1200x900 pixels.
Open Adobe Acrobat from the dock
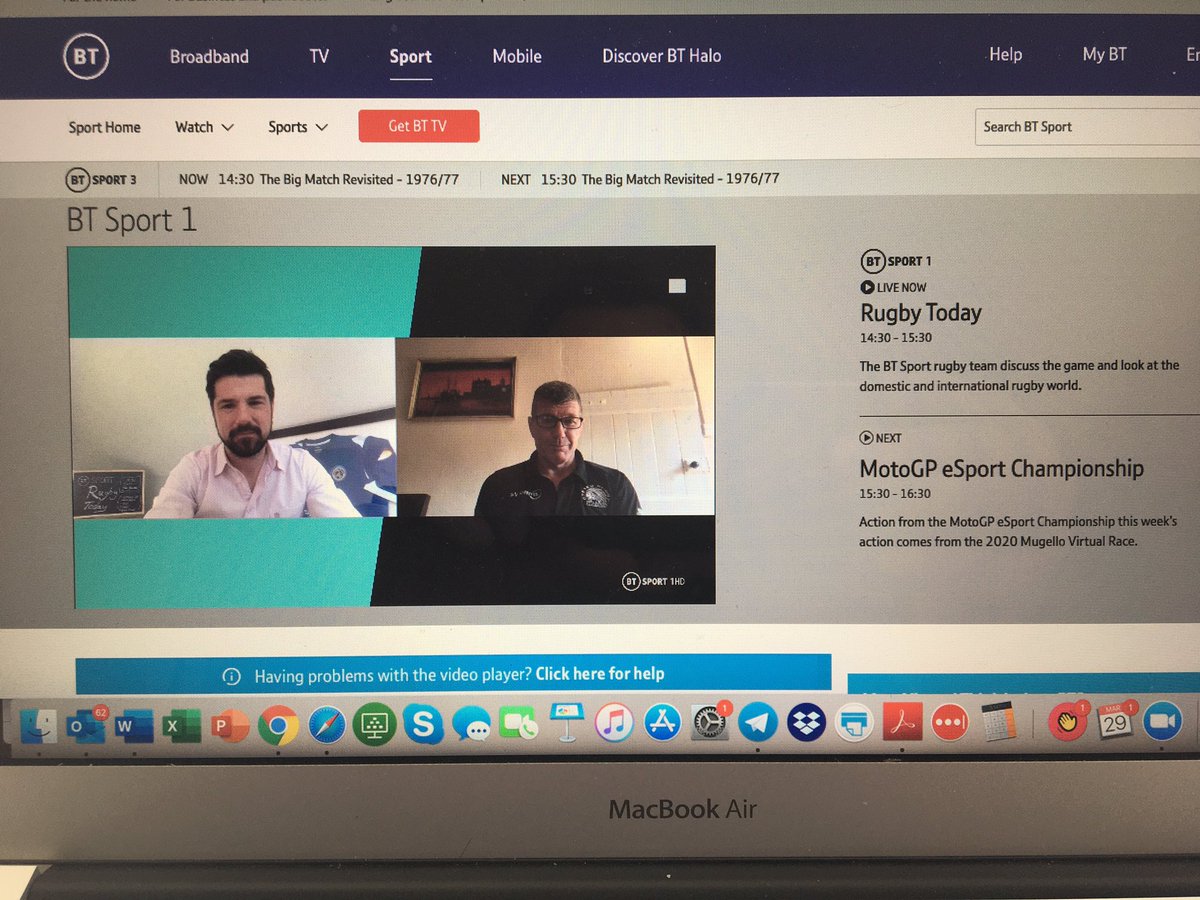coord(901,723)
